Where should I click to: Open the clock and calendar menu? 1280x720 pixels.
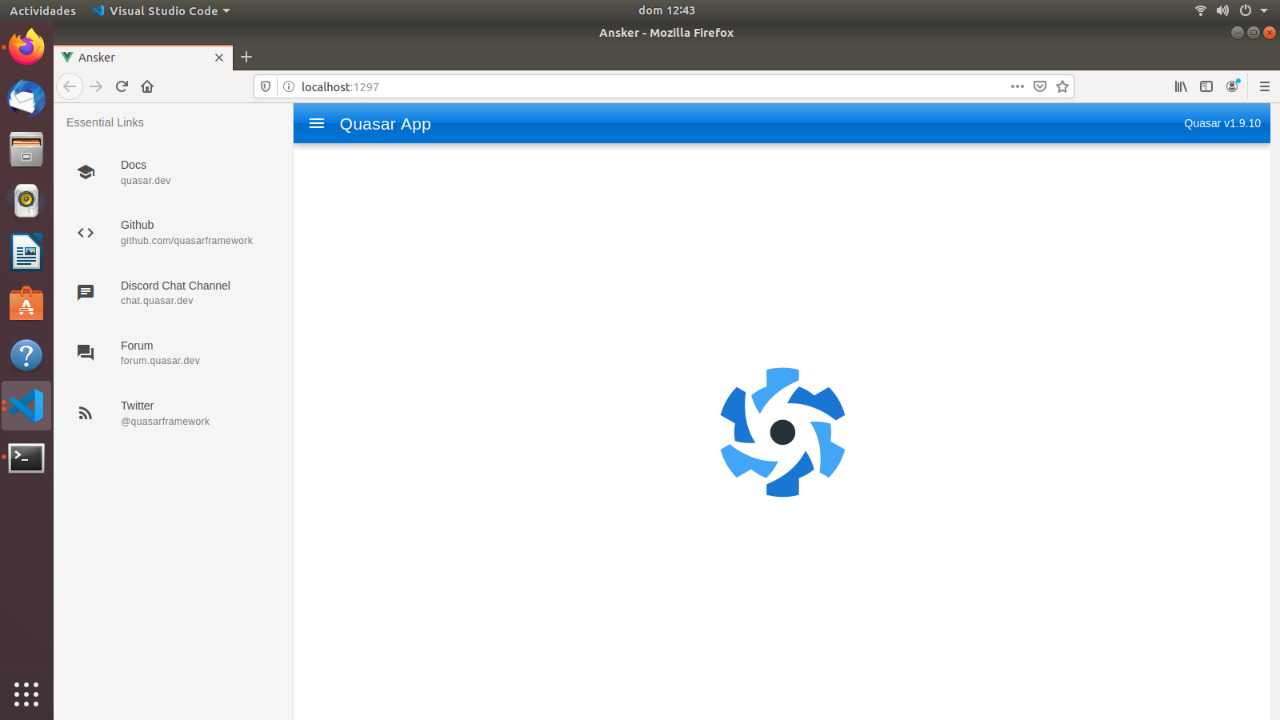pyautogui.click(x=666, y=11)
